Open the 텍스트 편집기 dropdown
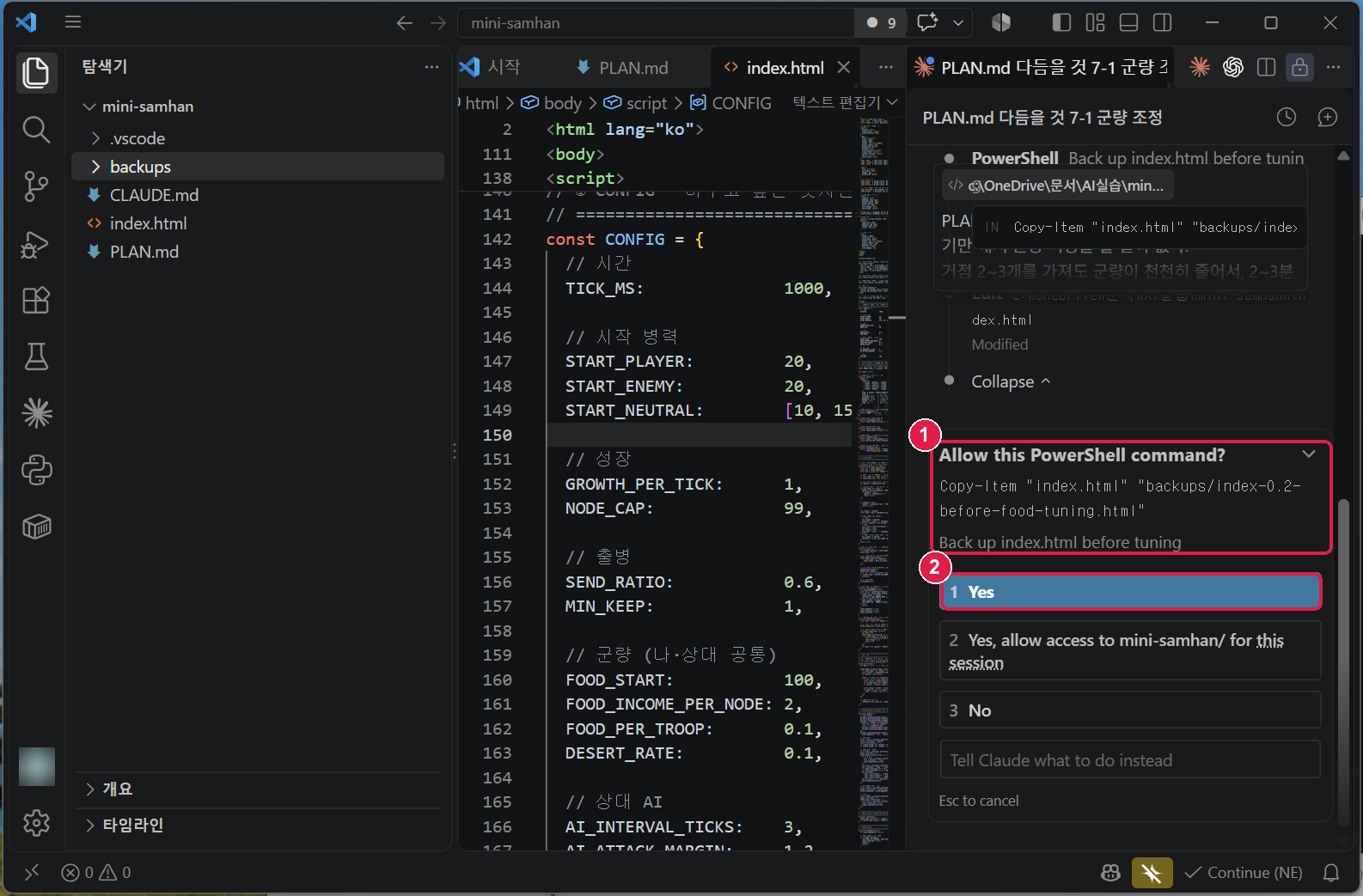1363x896 pixels. pos(845,102)
